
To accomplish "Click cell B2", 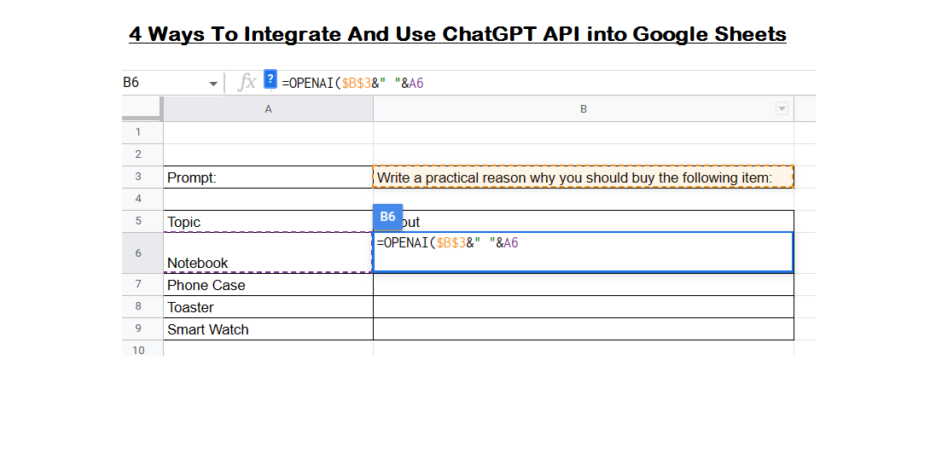I will point(584,154).
